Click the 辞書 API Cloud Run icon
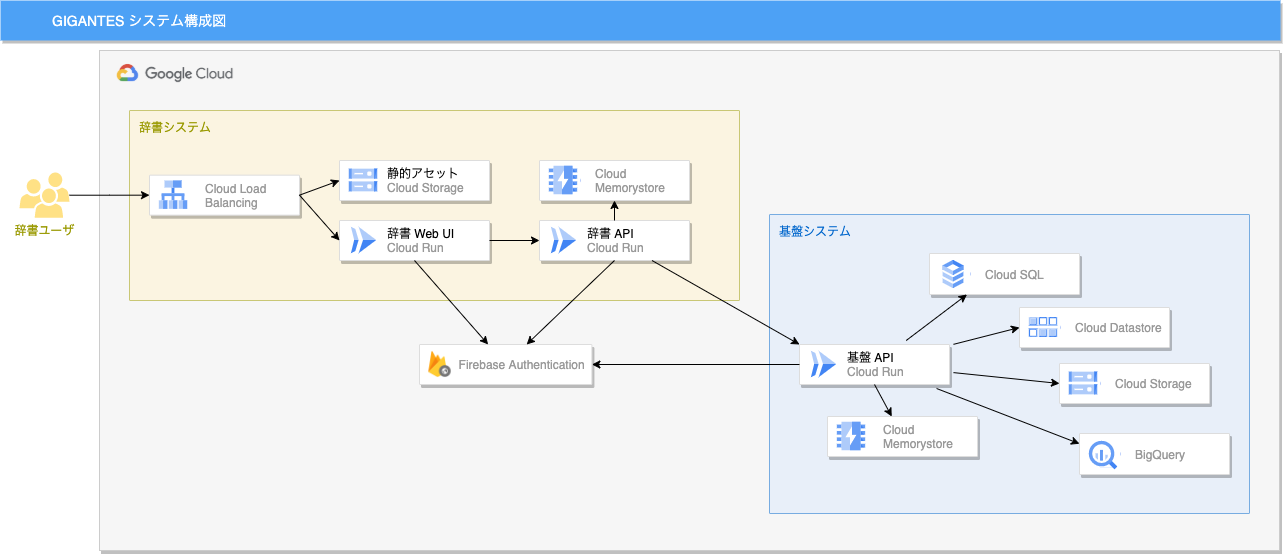 point(563,241)
